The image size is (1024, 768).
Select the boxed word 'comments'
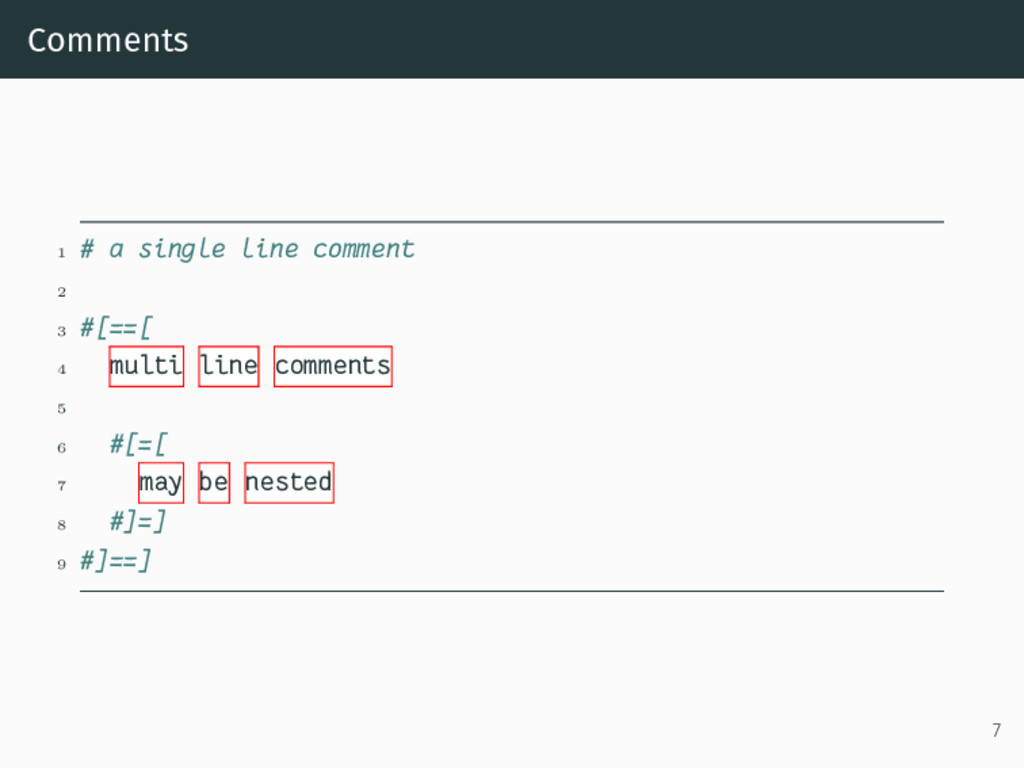coord(333,366)
